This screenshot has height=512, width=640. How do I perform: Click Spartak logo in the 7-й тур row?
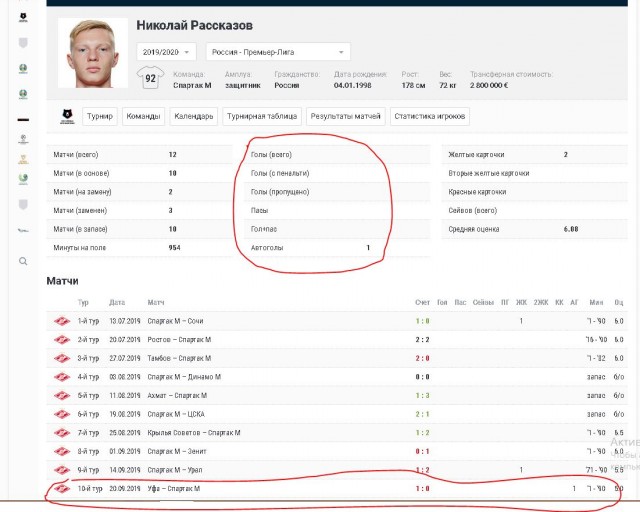tap(62, 433)
